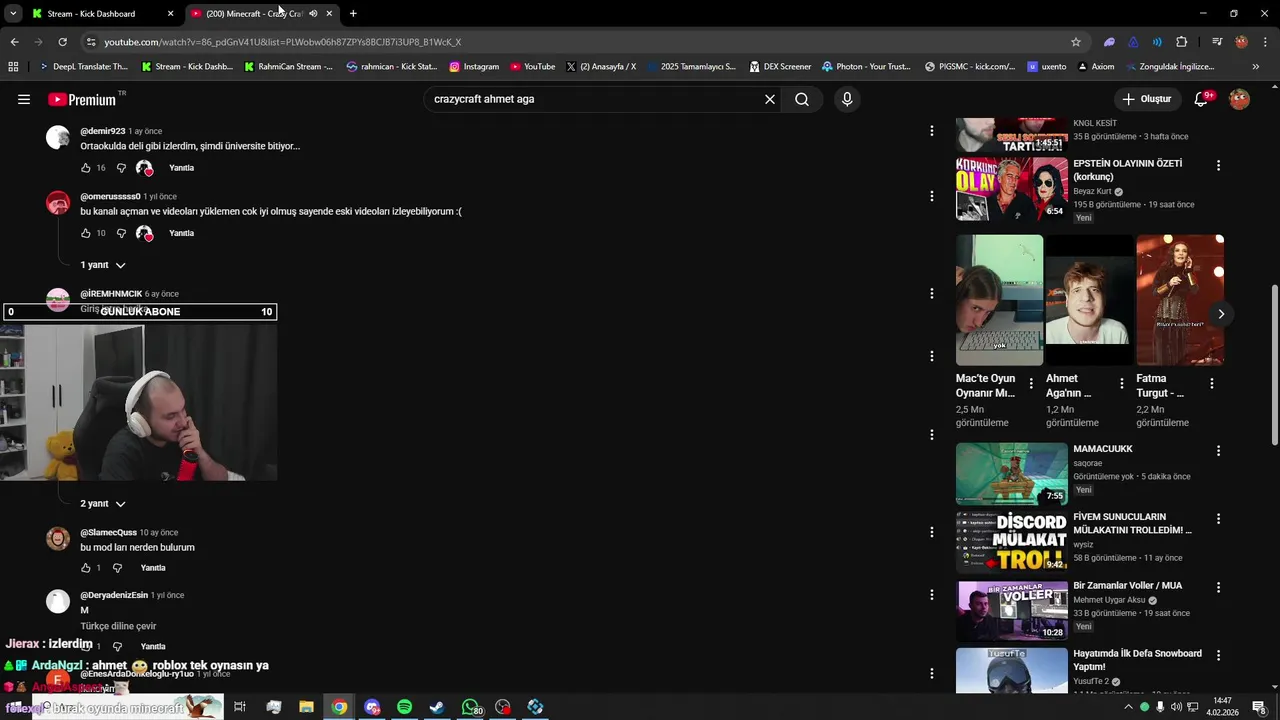
Task: Open @DeryadenizEsin's channel link
Action: pyautogui.click(x=113, y=595)
